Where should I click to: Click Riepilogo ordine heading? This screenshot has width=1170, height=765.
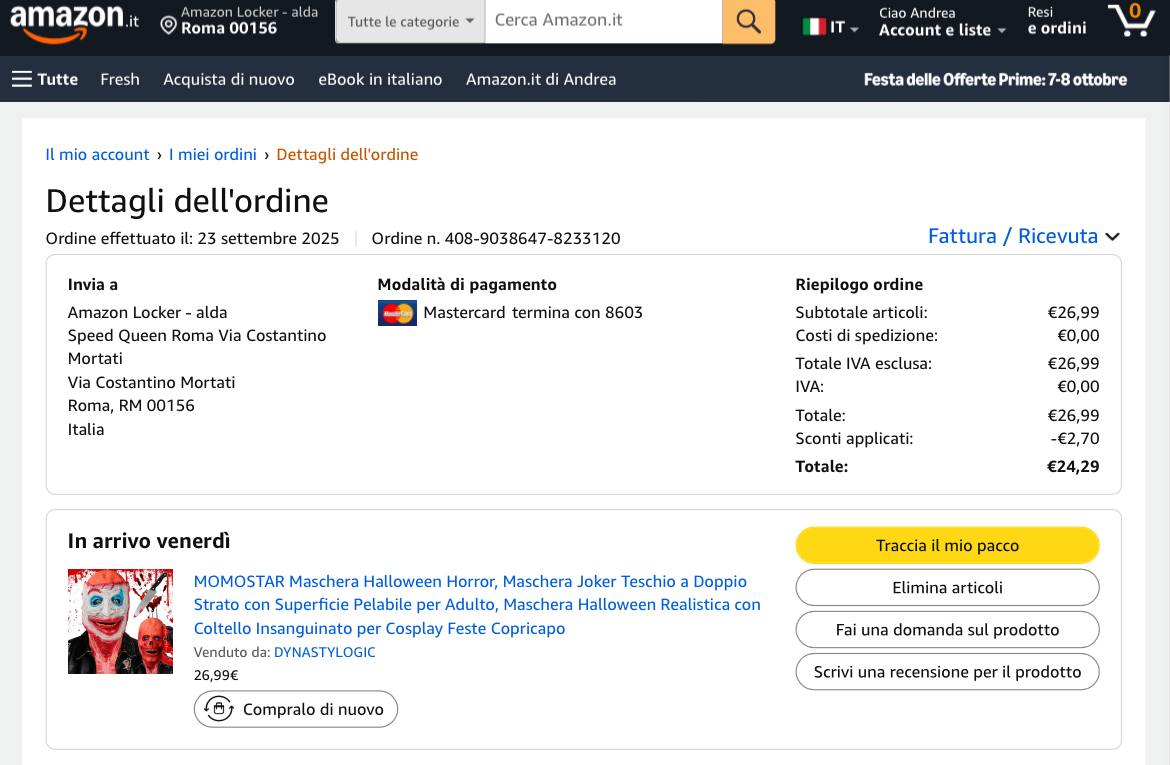859,284
